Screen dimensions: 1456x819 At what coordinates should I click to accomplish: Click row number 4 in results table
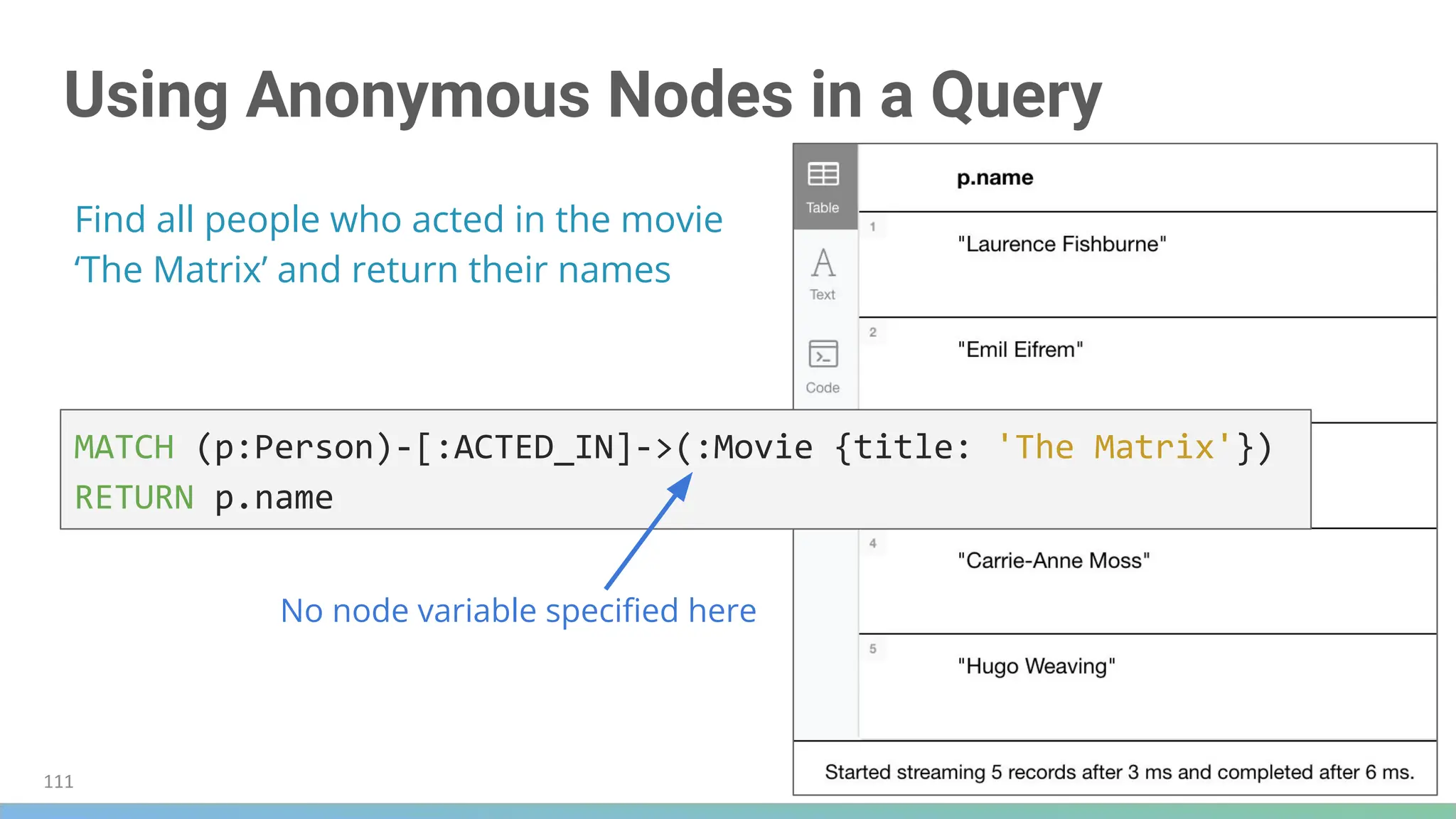coord(872,543)
